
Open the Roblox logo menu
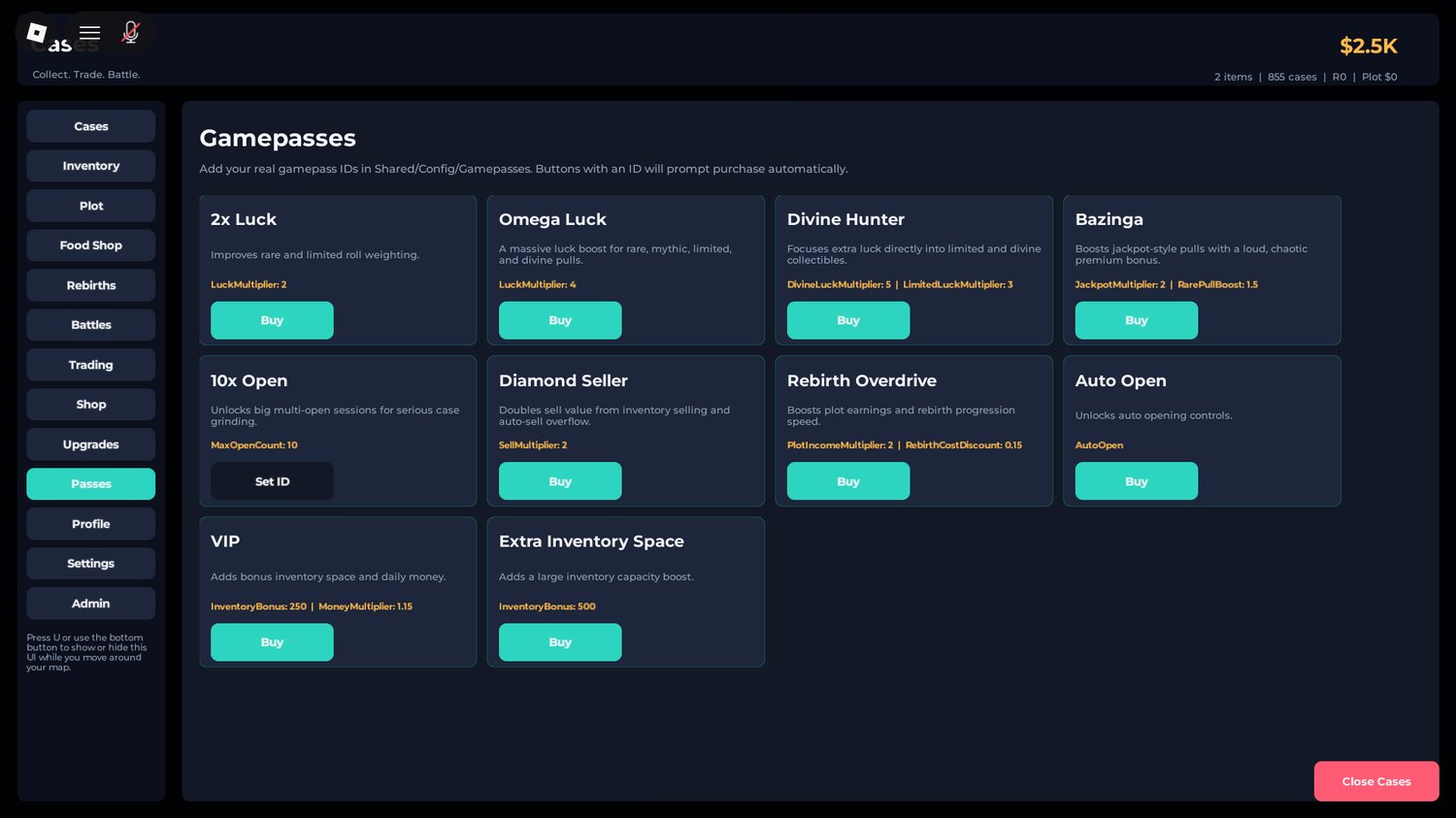[37, 33]
